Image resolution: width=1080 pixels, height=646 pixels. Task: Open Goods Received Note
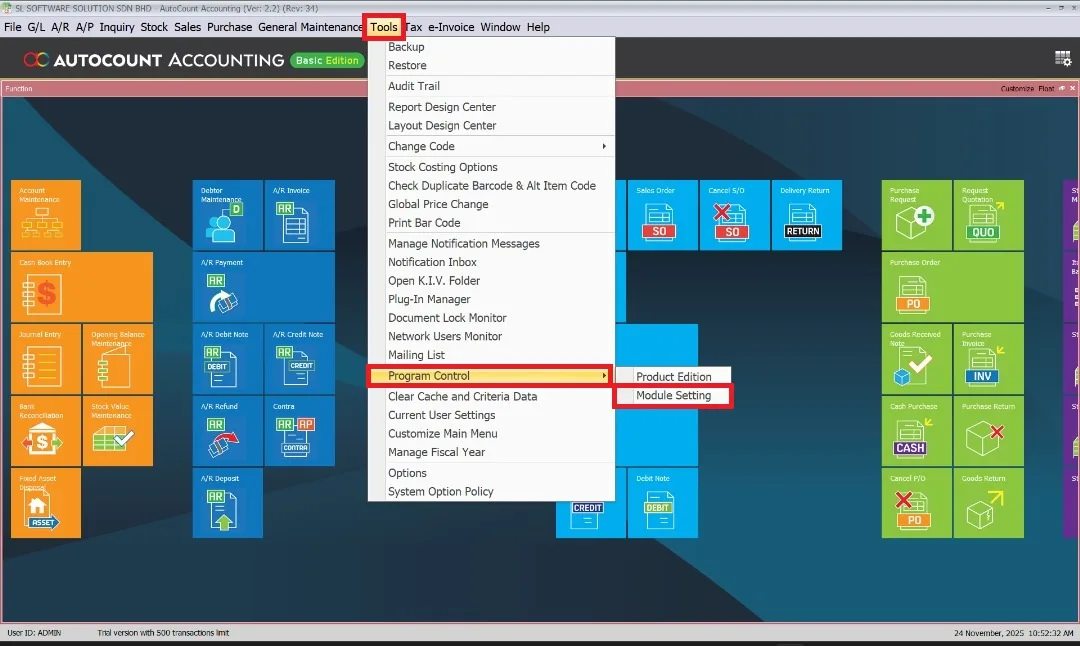916,360
